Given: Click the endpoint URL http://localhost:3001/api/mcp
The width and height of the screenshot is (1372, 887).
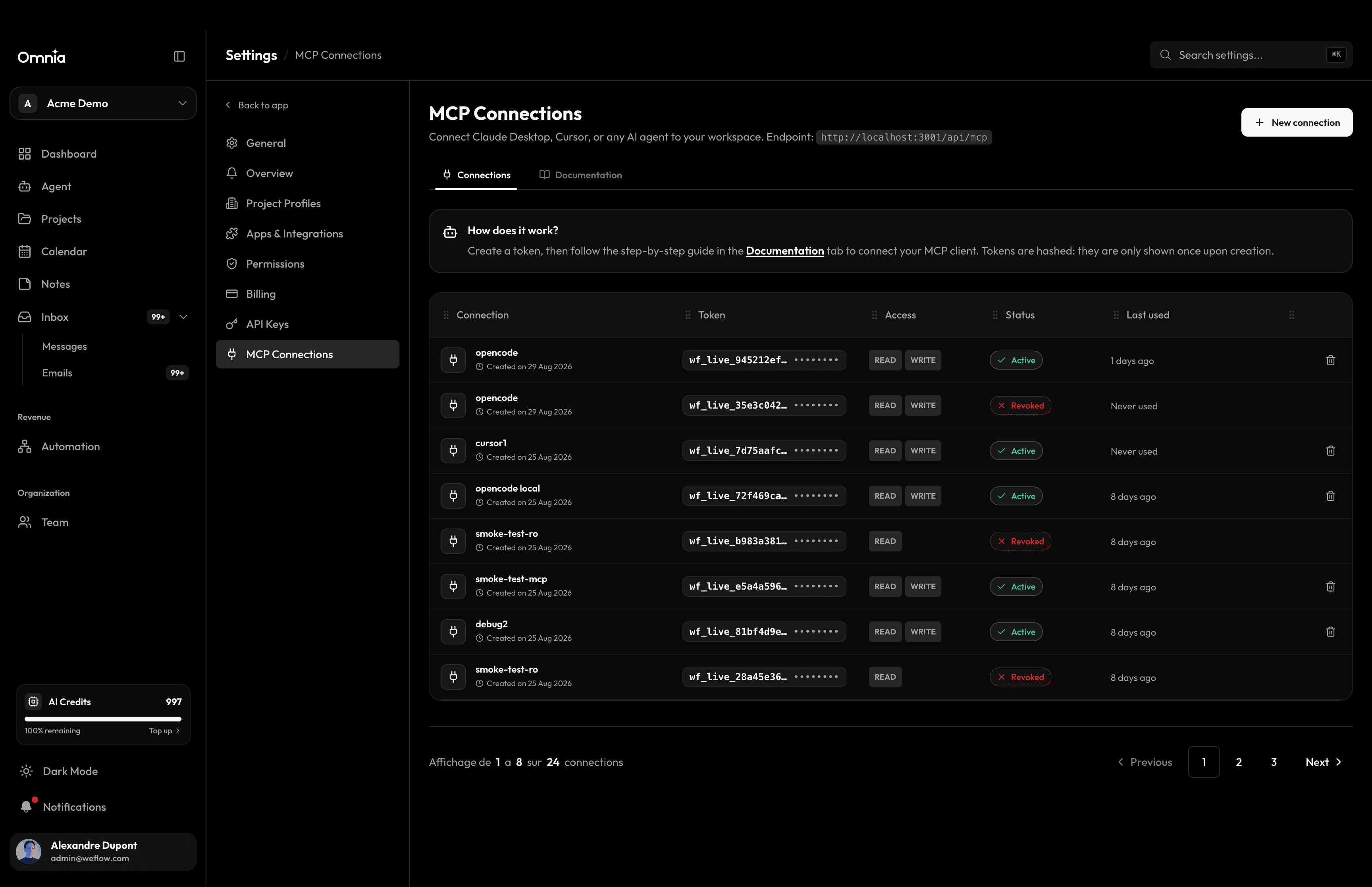Looking at the screenshot, I should (x=903, y=137).
